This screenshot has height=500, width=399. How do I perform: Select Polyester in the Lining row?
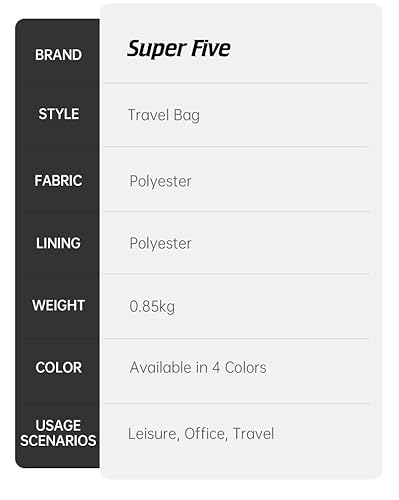[x=160, y=244]
